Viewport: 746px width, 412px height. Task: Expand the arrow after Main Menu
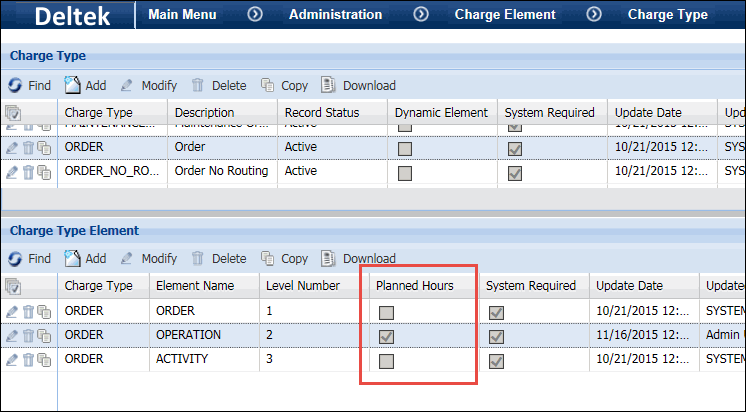click(x=255, y=14)
